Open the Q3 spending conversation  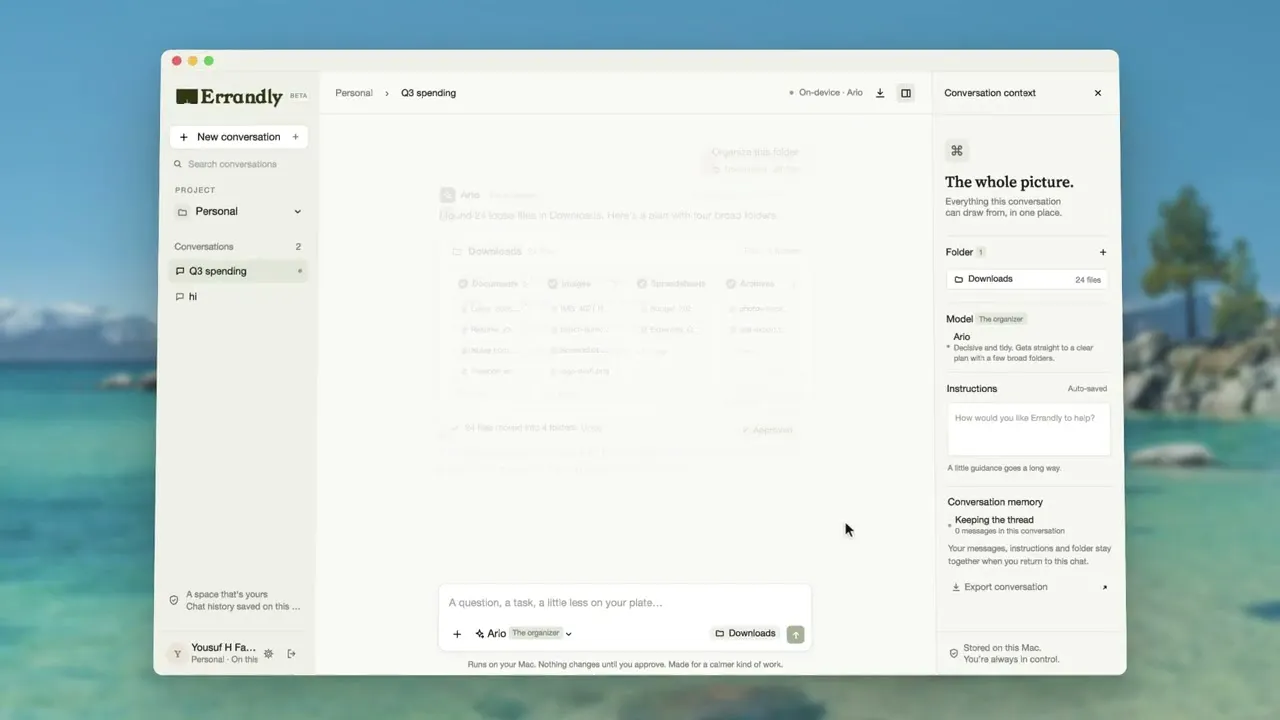click(239, 271)
